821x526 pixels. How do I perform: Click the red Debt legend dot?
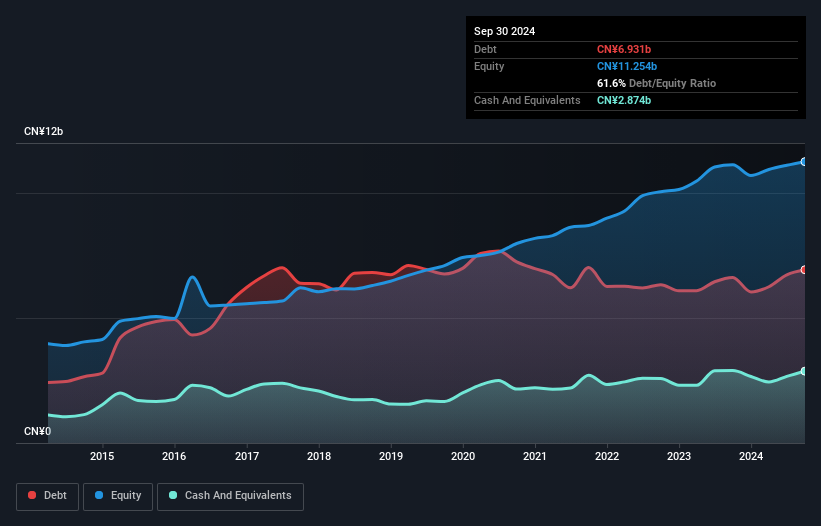coord(32,495)
